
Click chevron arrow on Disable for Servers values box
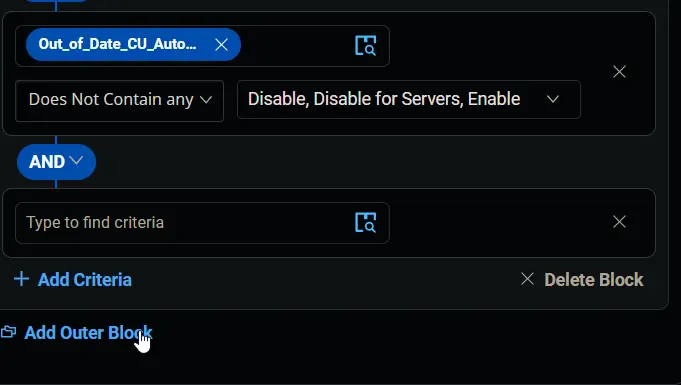pyautogui.click(x=552, y=99)
